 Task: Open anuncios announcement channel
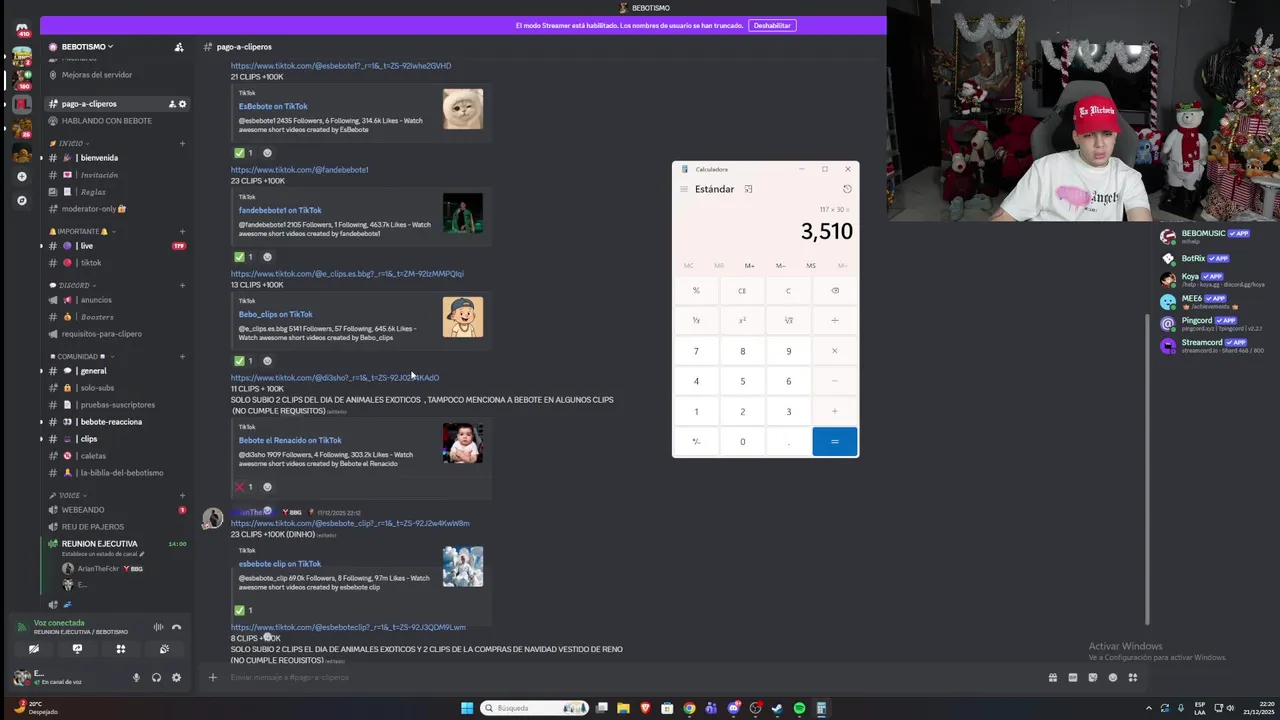coord(117,300)
